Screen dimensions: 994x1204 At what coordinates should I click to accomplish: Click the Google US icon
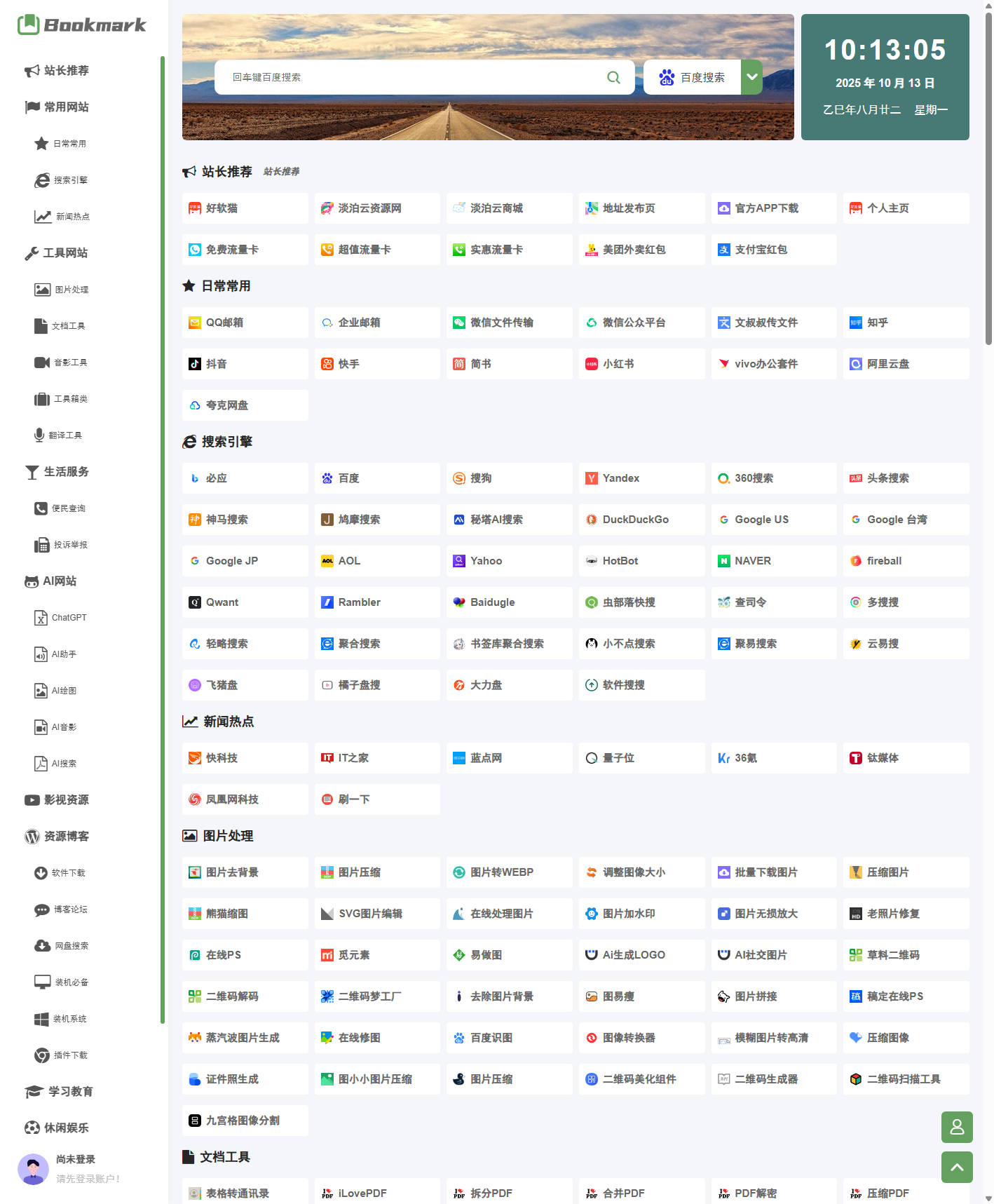coord(723,520)
